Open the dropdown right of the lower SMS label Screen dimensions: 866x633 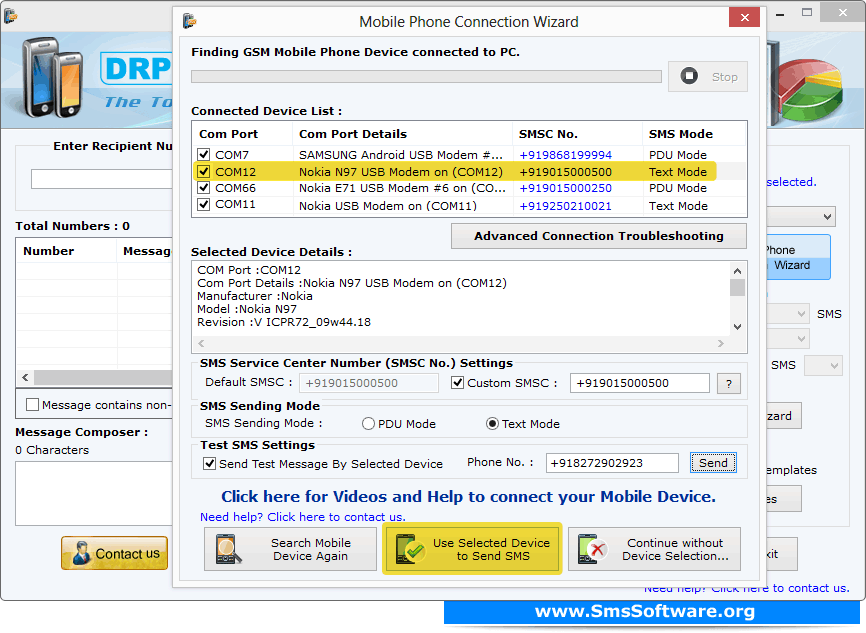(823, 365)
